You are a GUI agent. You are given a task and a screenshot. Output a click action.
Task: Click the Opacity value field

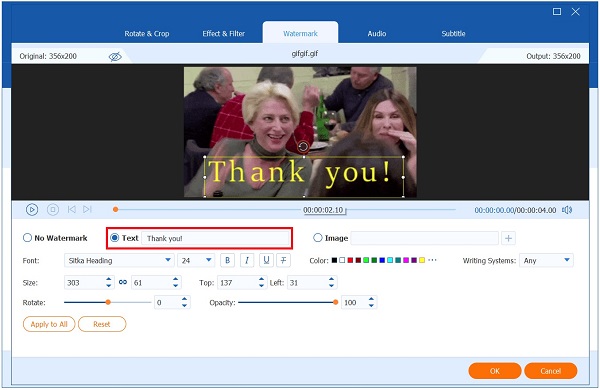354,302
